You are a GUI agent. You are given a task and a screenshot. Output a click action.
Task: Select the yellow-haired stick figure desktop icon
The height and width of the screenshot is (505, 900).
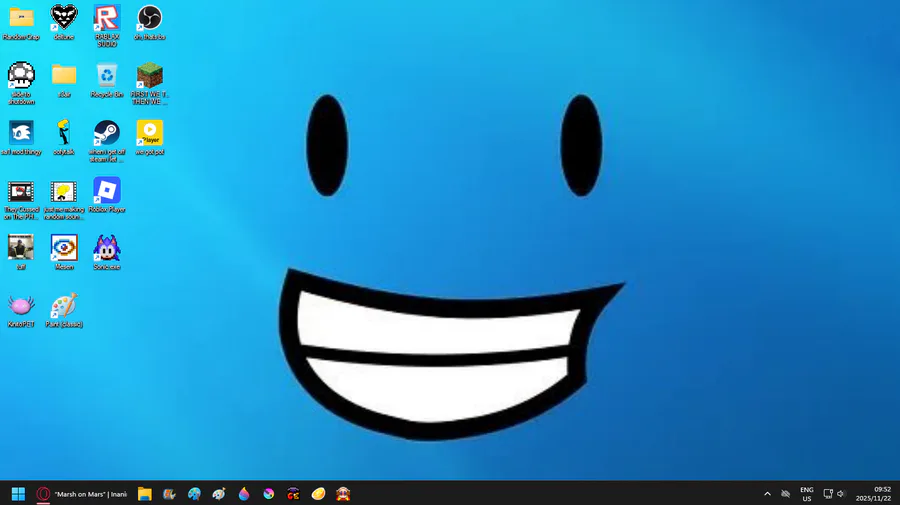pyautogui.click(x=64, y=133)
